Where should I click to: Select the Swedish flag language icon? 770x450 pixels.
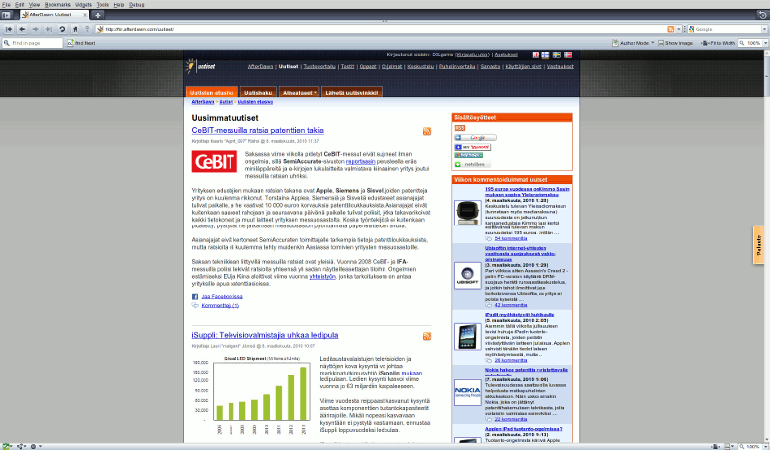pyautogui.click(x=556, y=55)
